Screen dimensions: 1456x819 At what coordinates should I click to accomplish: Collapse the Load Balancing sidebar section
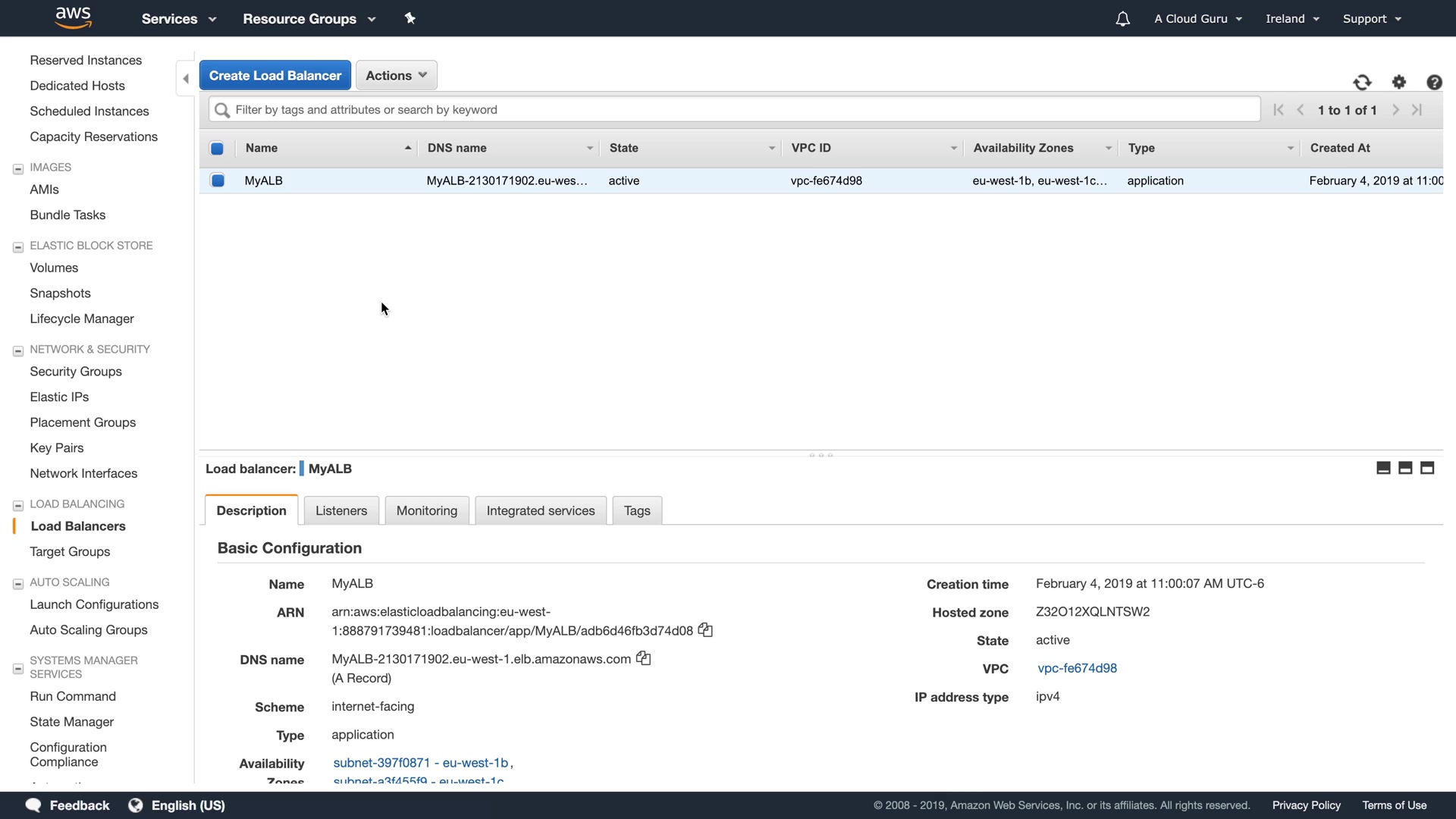(18, 505)
